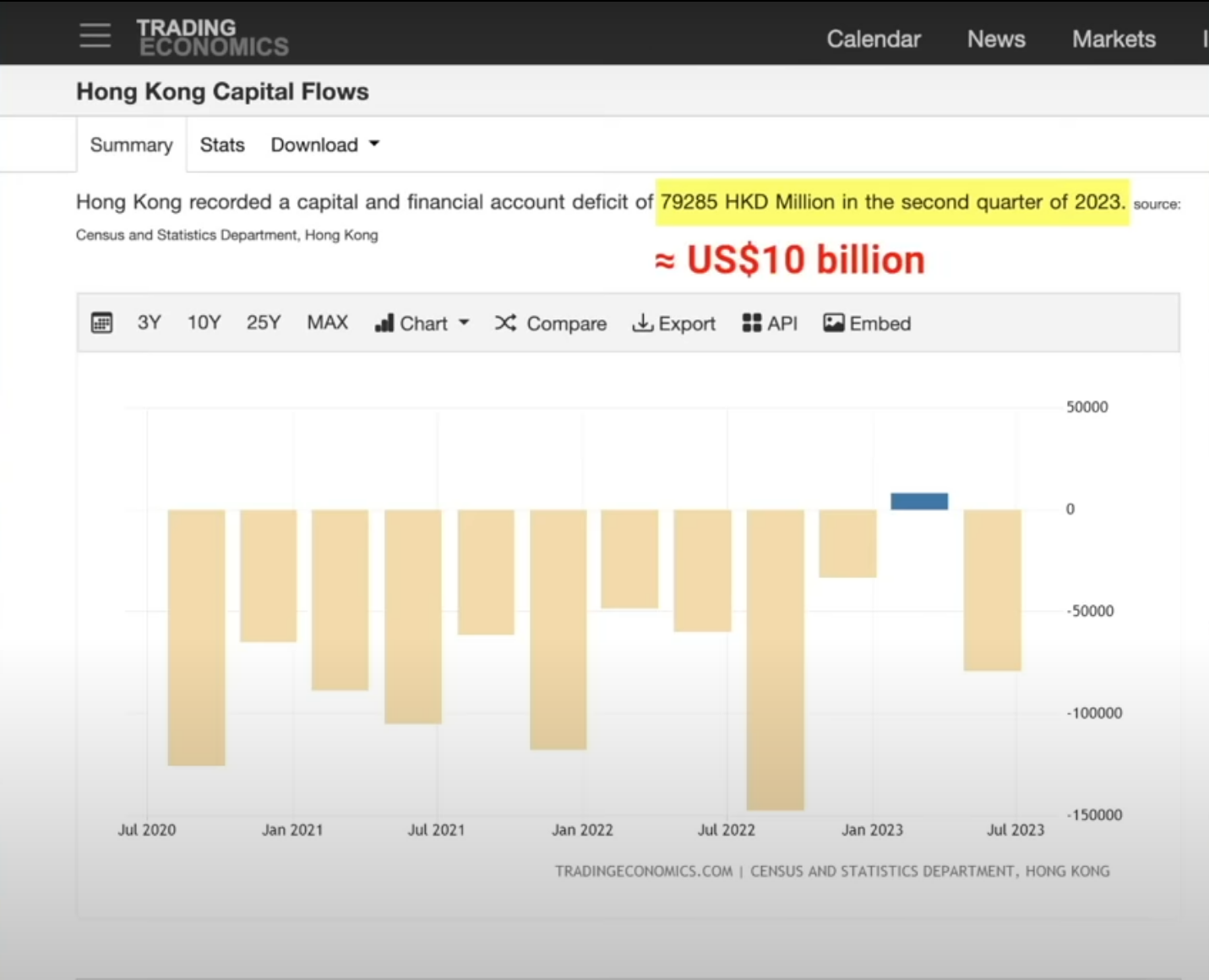
Task: Open the Chart type dropdown arrow
Action: 463,323
